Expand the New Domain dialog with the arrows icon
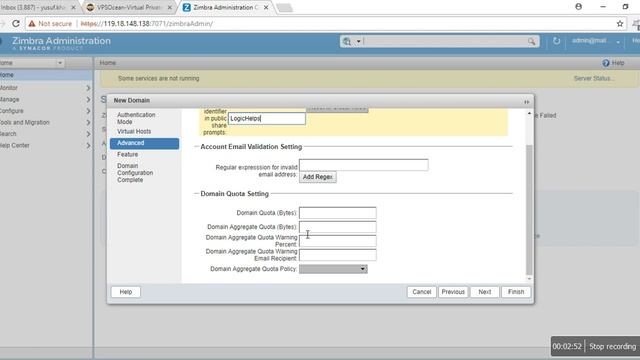This screenshot has height=360, width=640. pos(527,102)
